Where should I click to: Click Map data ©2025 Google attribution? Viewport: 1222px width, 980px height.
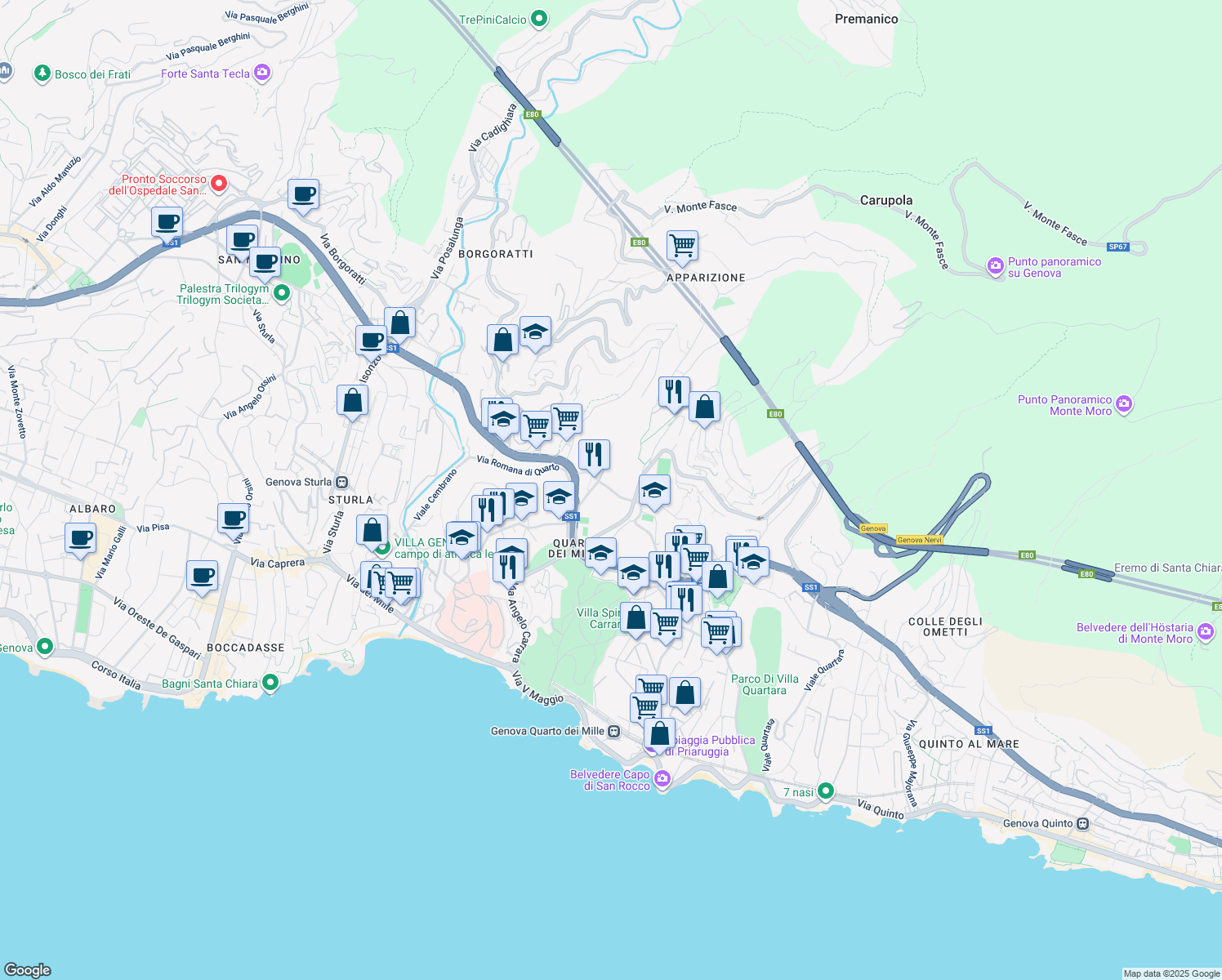pos(1171,973)
